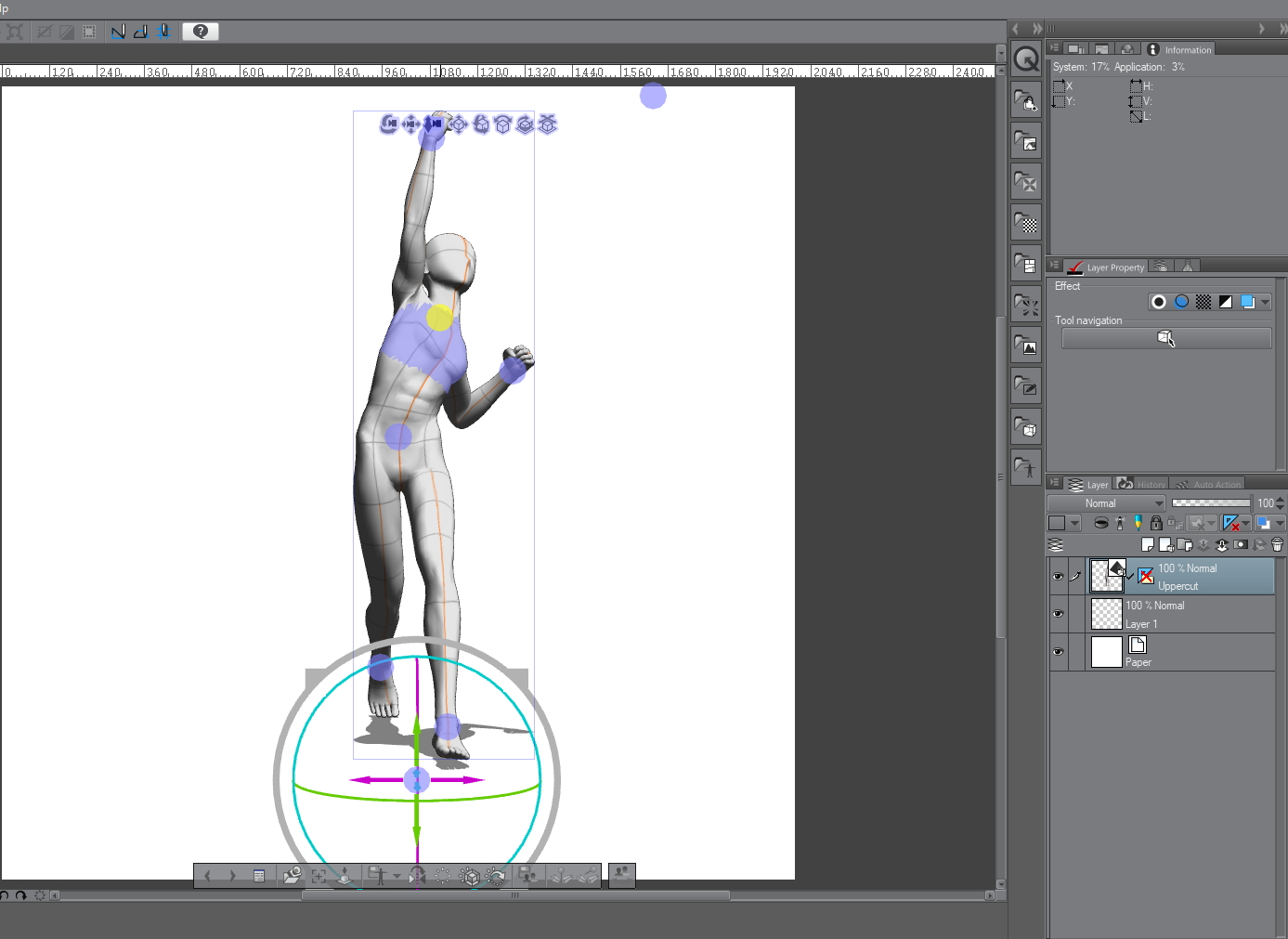Toggle Clip to Layer Below icon
This screenshot has width=1288, height=939.
pos(1100,524)
